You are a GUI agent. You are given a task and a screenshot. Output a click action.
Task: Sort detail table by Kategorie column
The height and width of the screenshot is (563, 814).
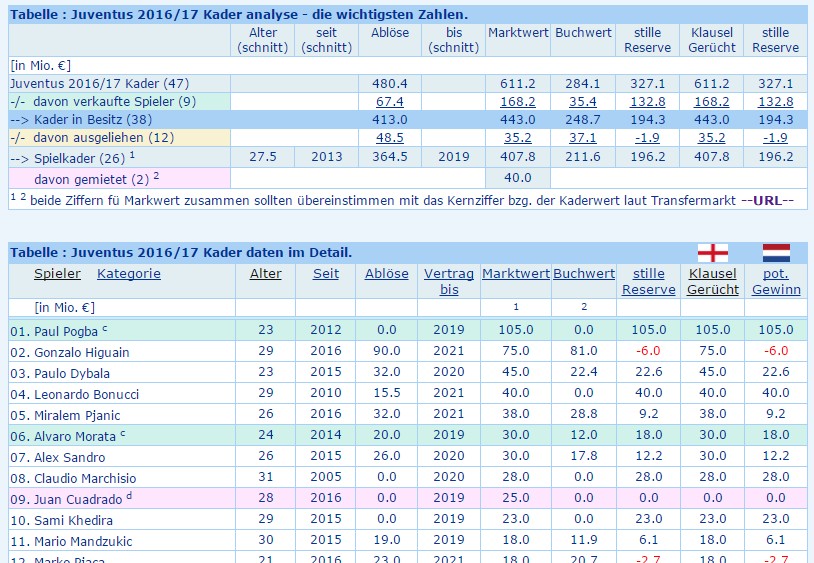(129, 273)
